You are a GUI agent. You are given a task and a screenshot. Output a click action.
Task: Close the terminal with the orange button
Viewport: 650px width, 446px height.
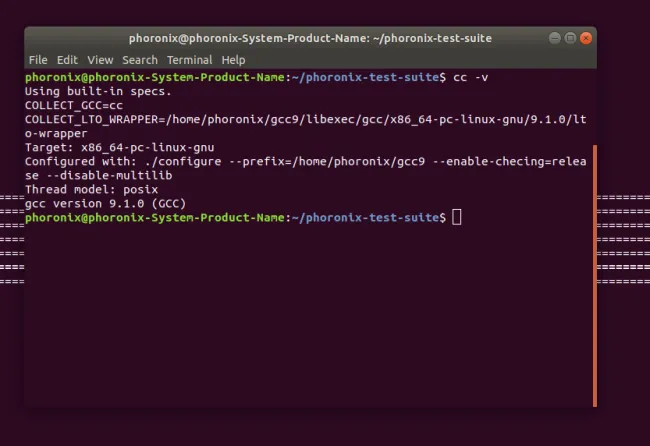click(586, 38)
